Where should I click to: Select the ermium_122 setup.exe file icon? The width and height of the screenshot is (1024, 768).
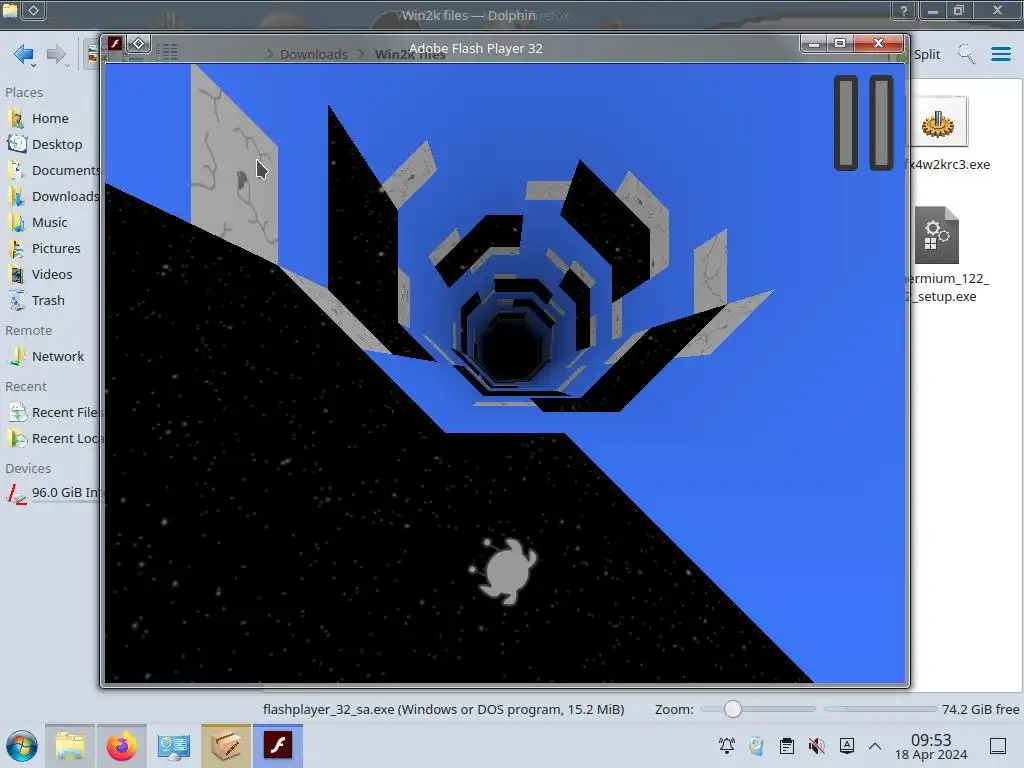tap(936, 235)
